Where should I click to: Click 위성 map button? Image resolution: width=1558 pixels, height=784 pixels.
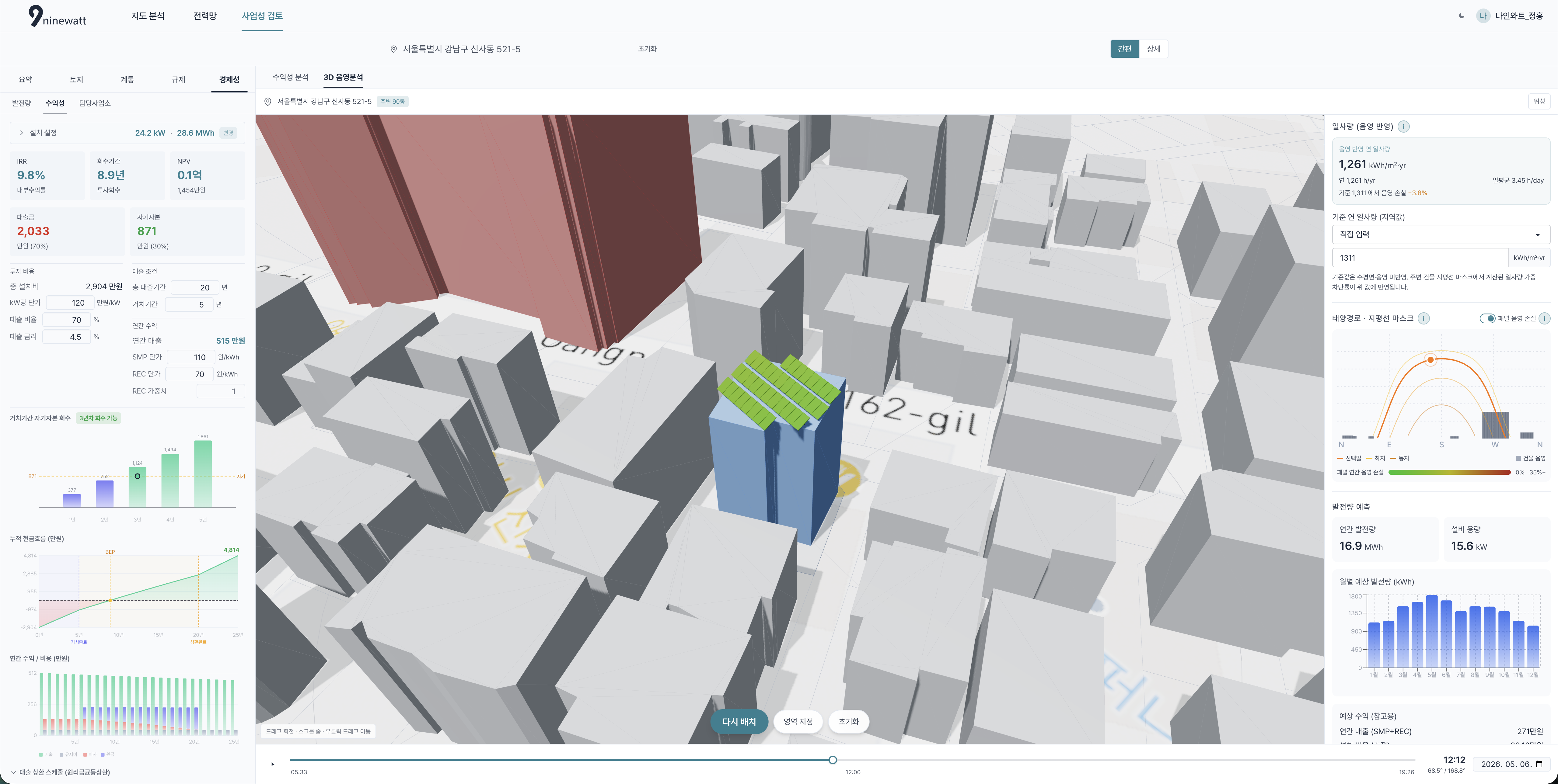click(1539, 102)
